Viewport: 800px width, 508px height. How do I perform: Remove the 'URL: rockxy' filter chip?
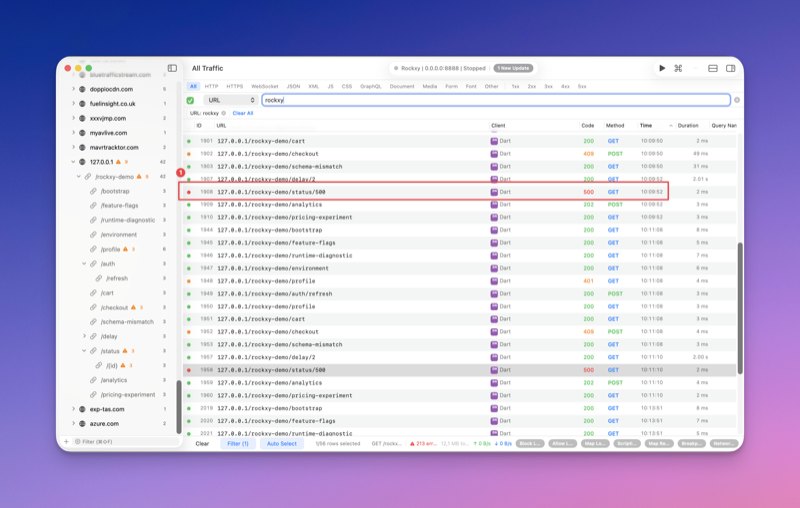pyautogui.click(x=223, y=113)
